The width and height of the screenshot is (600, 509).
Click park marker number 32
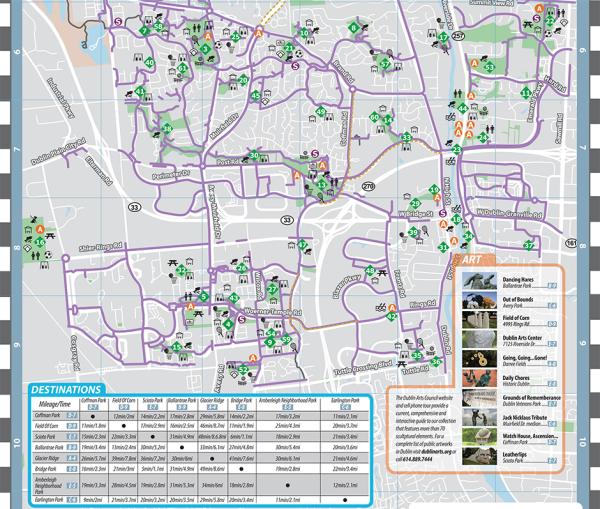[181, 271]
